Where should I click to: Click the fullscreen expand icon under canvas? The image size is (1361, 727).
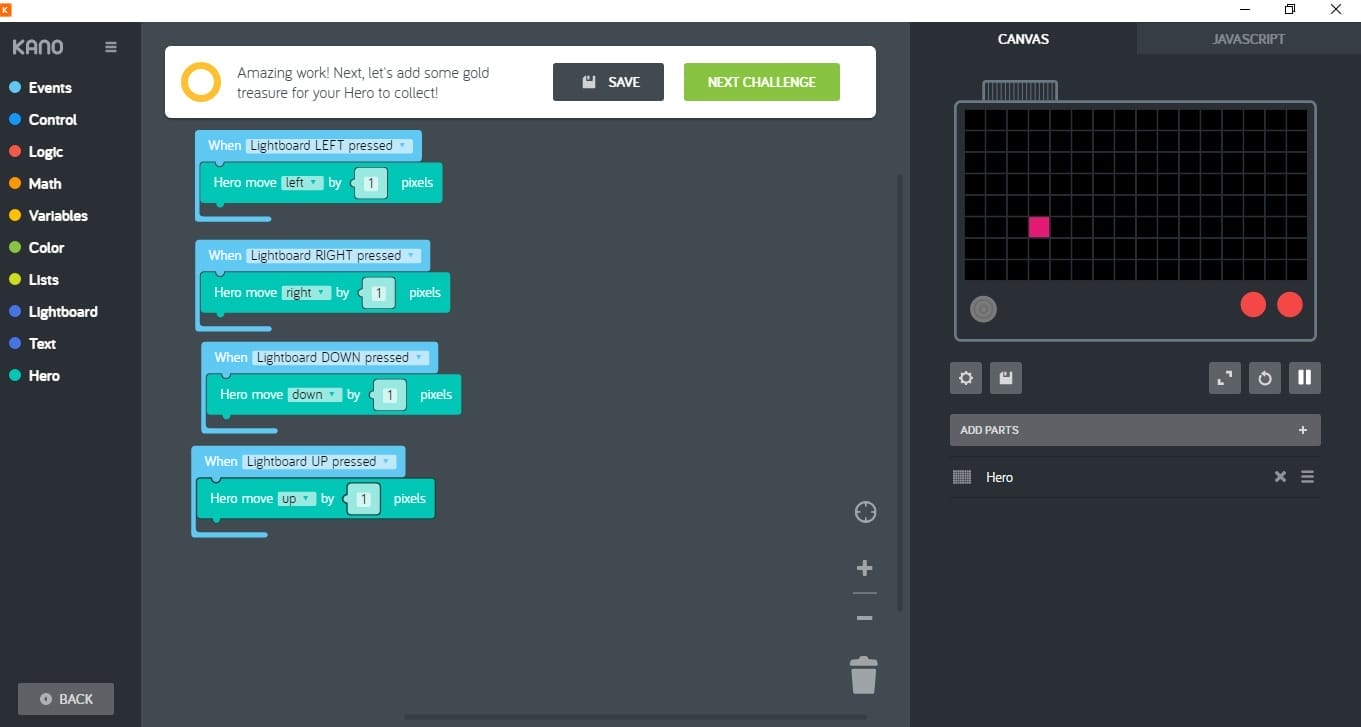pyautogui.click(x=1225, y=378)
